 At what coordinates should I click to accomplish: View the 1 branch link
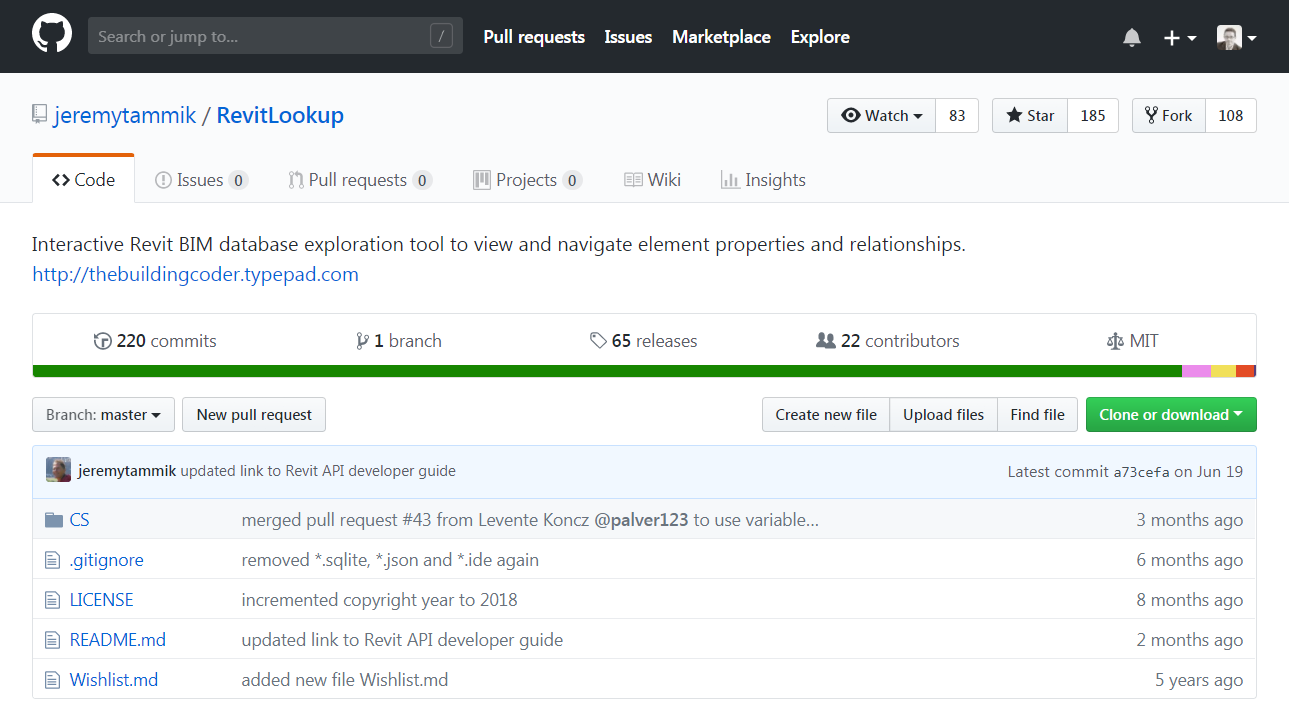pos(399,341)
